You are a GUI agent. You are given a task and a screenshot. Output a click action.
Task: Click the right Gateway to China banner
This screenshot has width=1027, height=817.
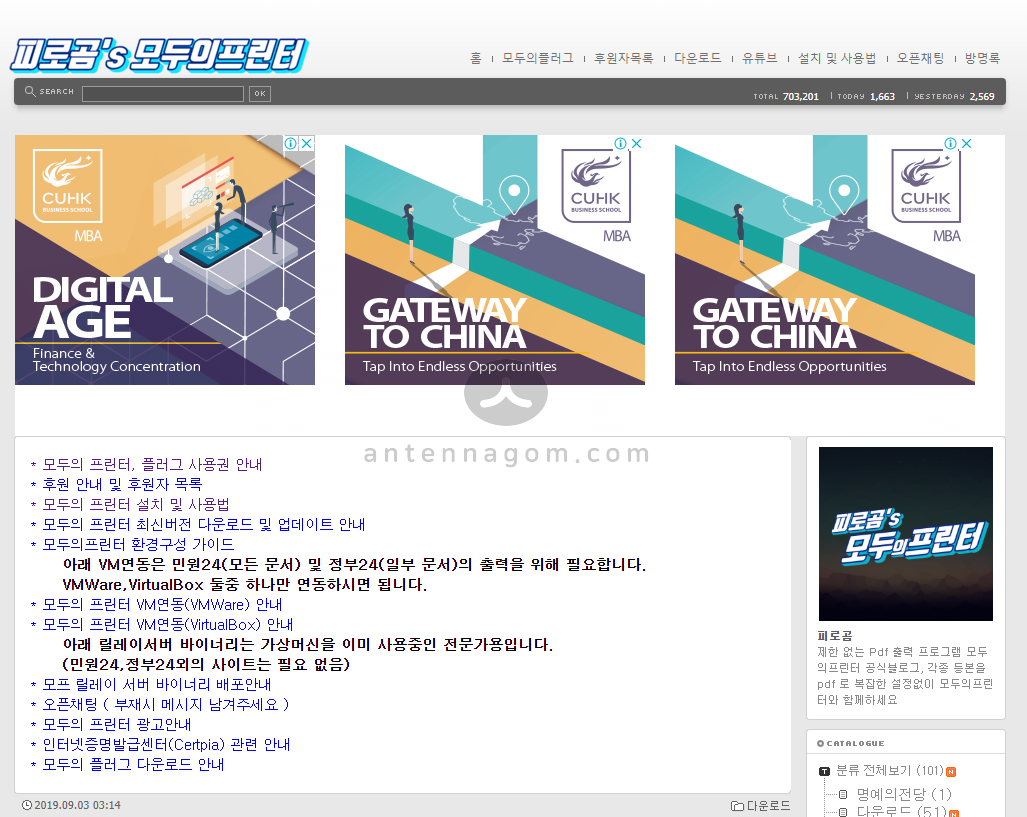825,260
